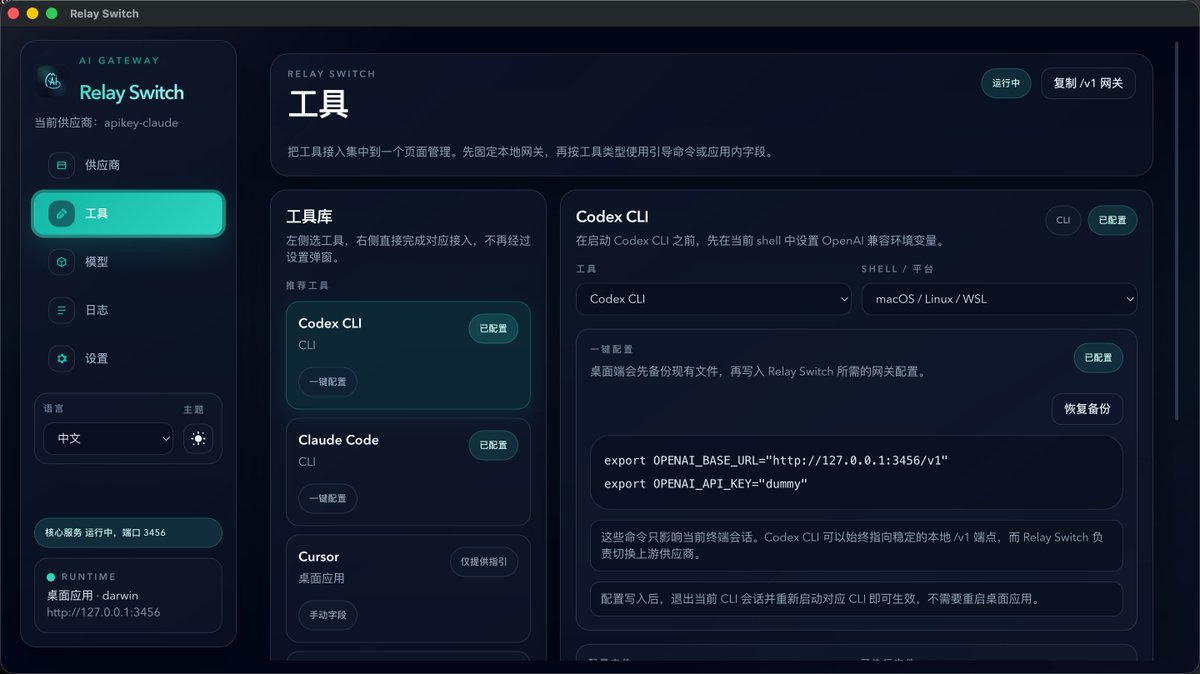Click the Relay Switch logo icon
This screenshot has height=674, width=1200.
(x=50, y=80)
